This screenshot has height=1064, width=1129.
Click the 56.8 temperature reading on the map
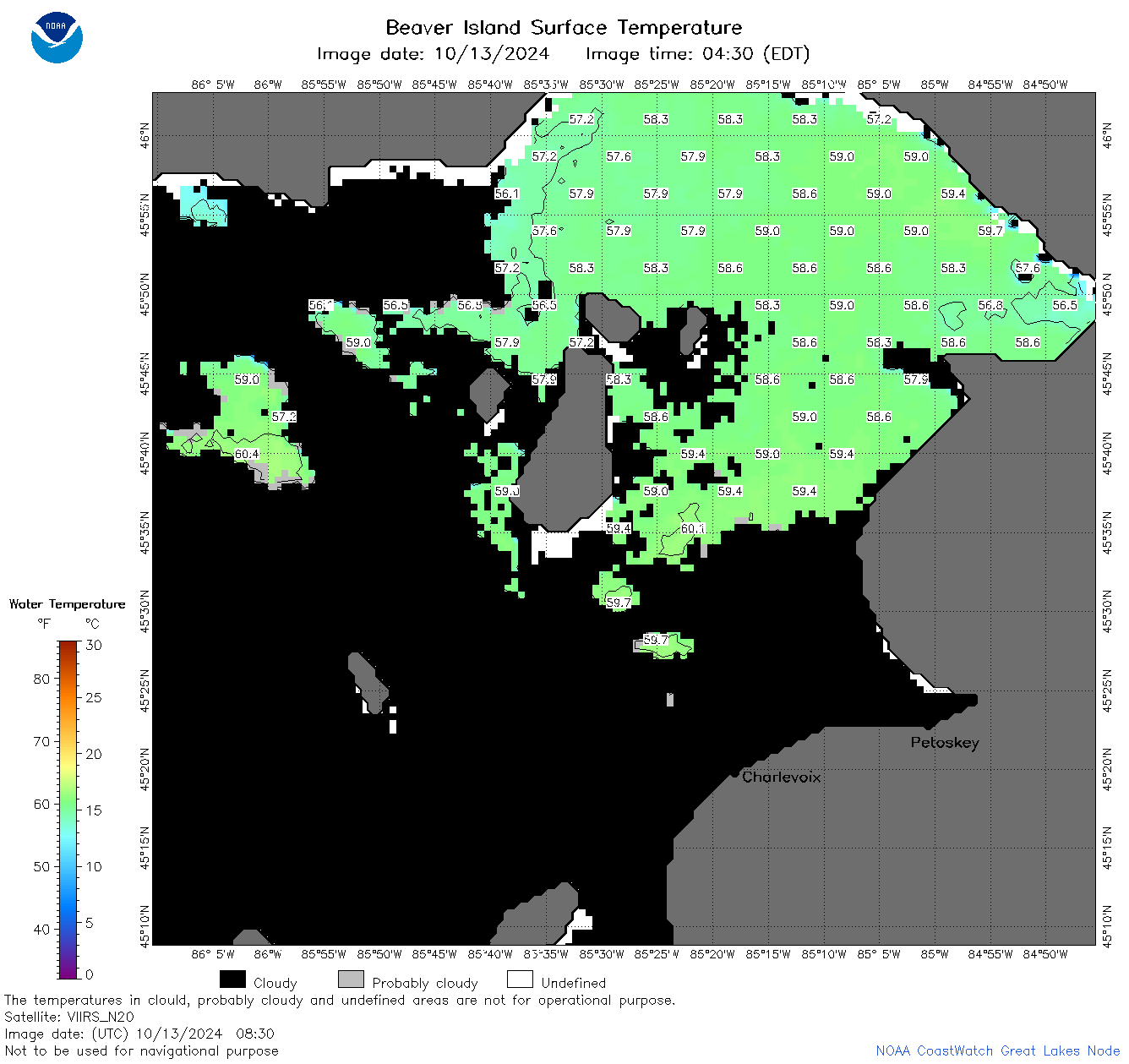[x=990, y=305]
